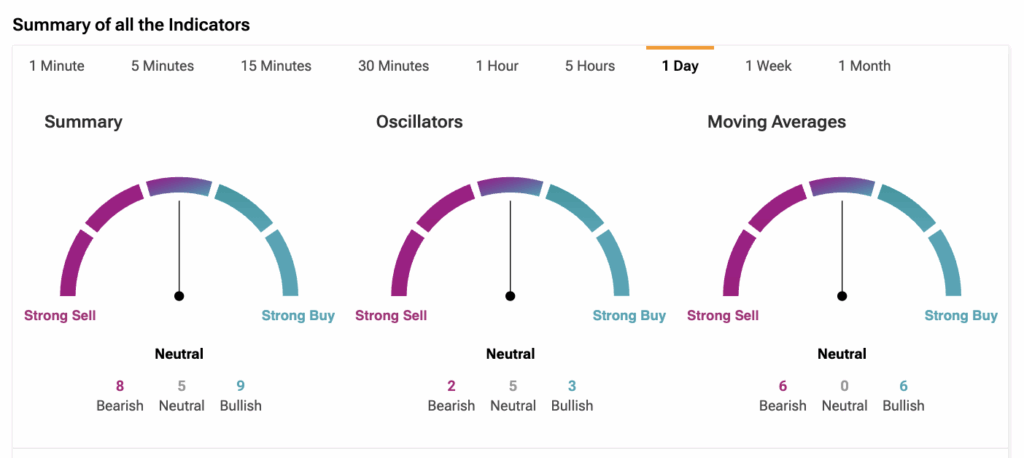
Task: Click the Summary gauge's Strong Sell label
Action: pyautogui.click(x=60, y=316)
